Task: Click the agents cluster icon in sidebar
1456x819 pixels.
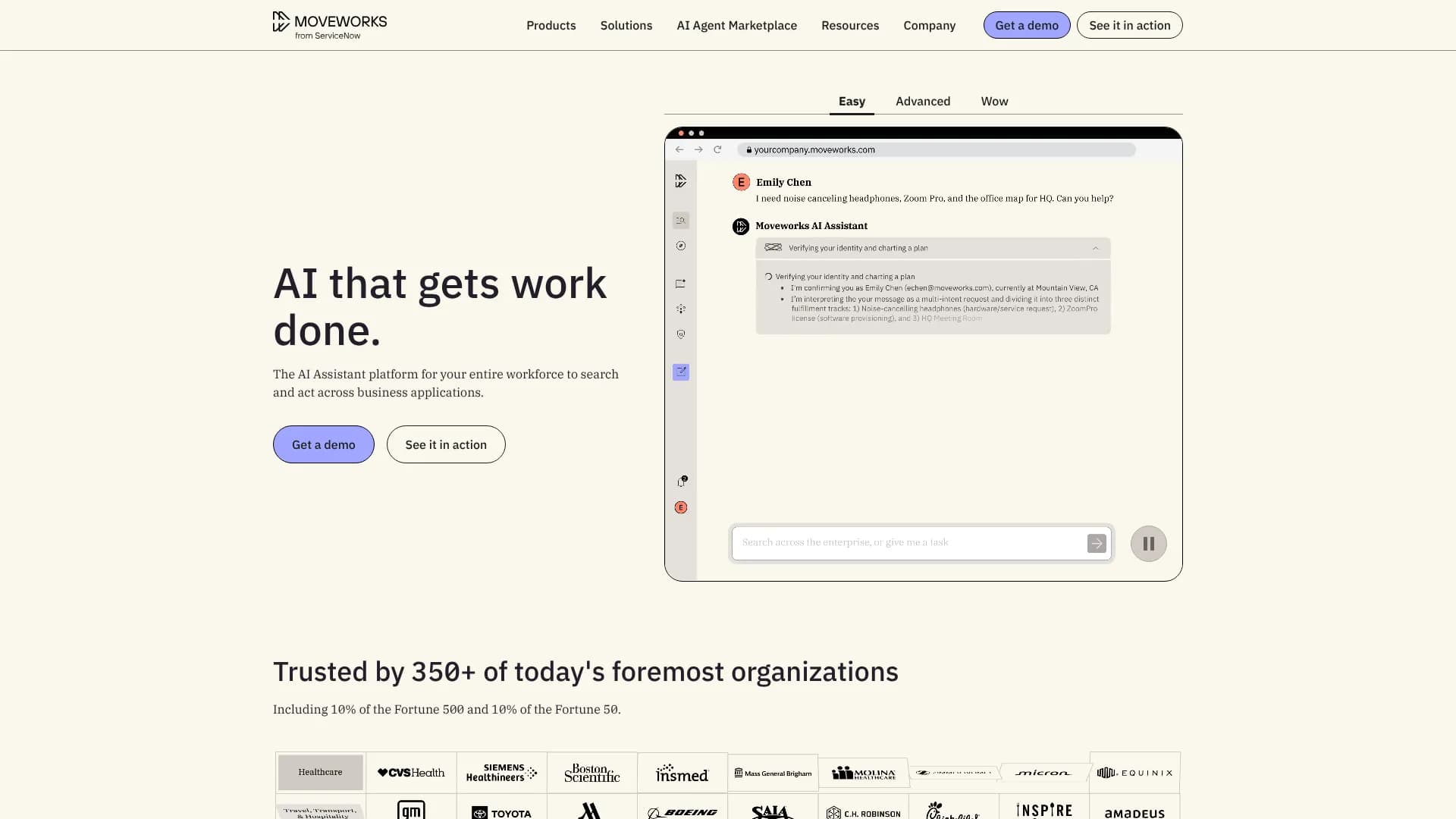Action: click(681, 309)
